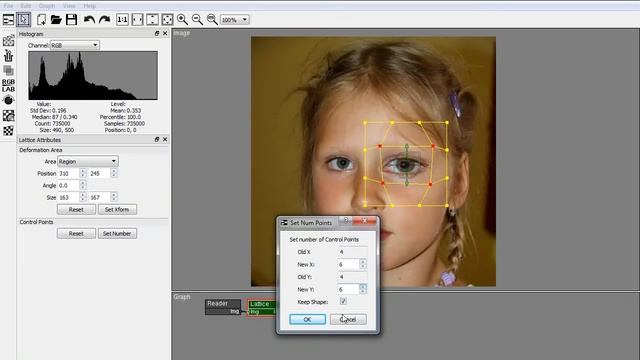
Task: Fit image to height
Action: [152, 20]
